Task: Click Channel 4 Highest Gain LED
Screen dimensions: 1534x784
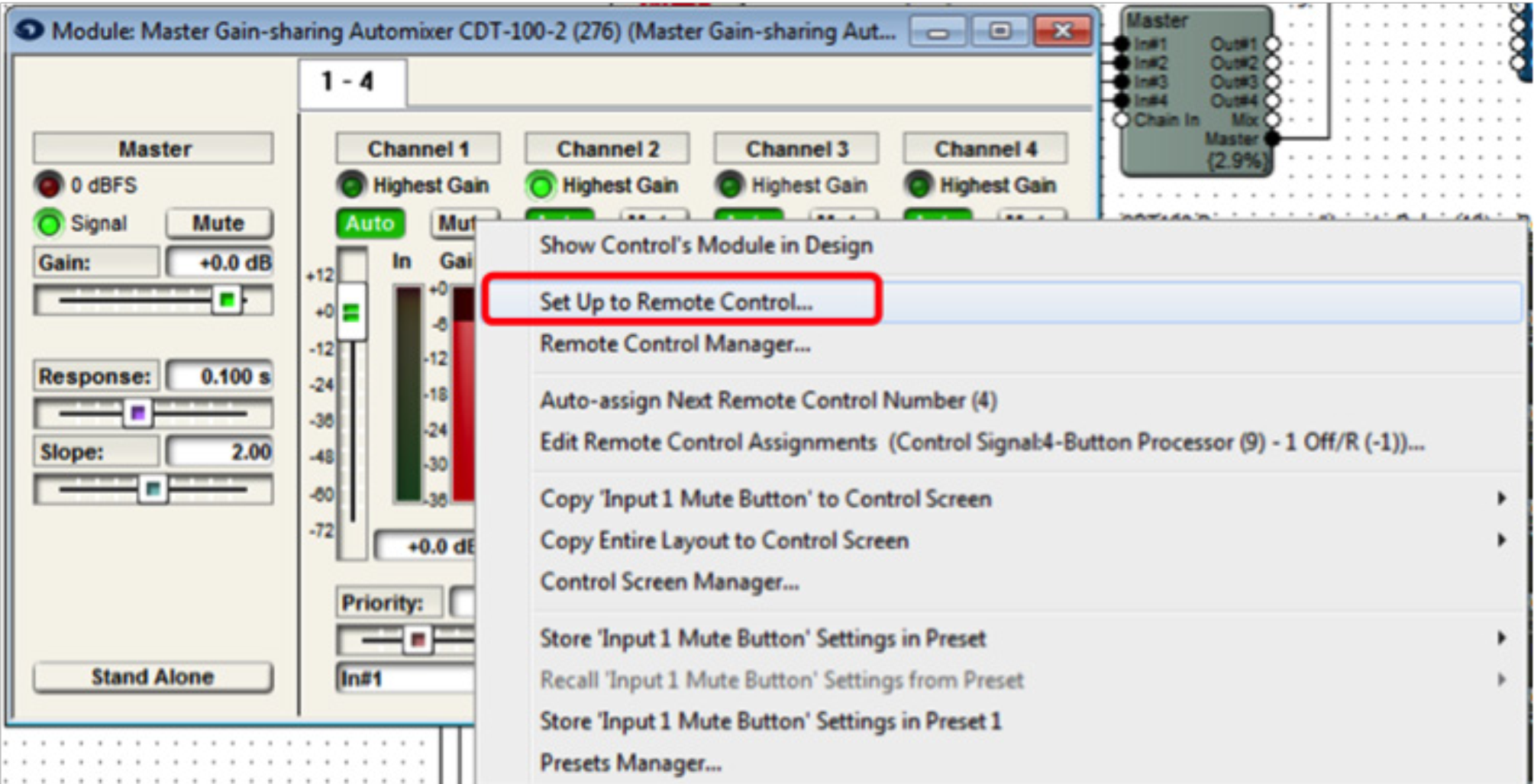Action: pos(919,186)
